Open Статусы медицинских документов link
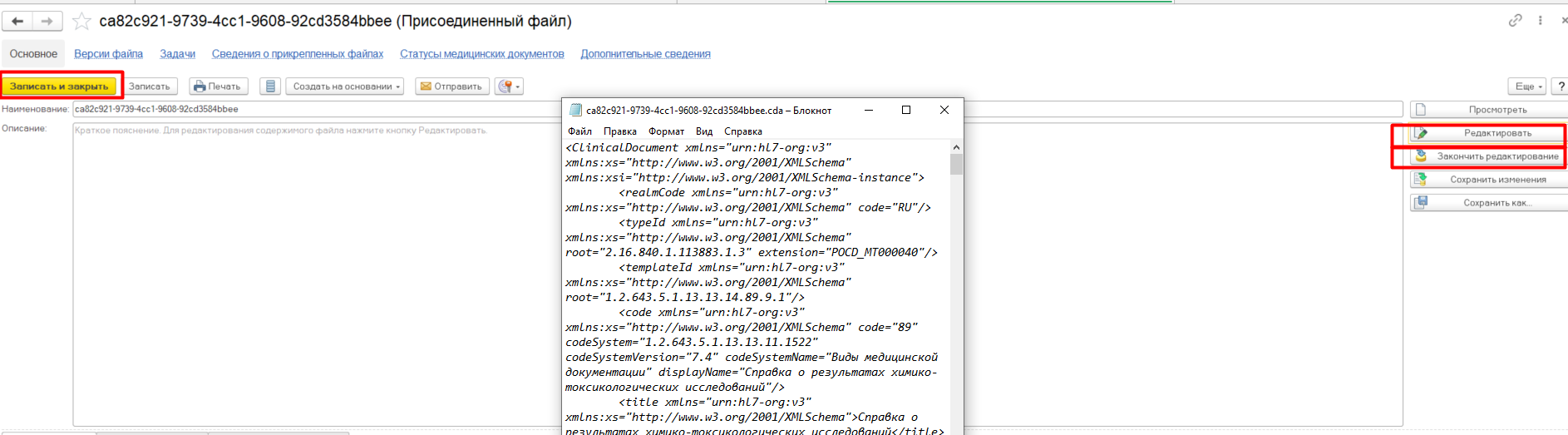 pos(481,54)
